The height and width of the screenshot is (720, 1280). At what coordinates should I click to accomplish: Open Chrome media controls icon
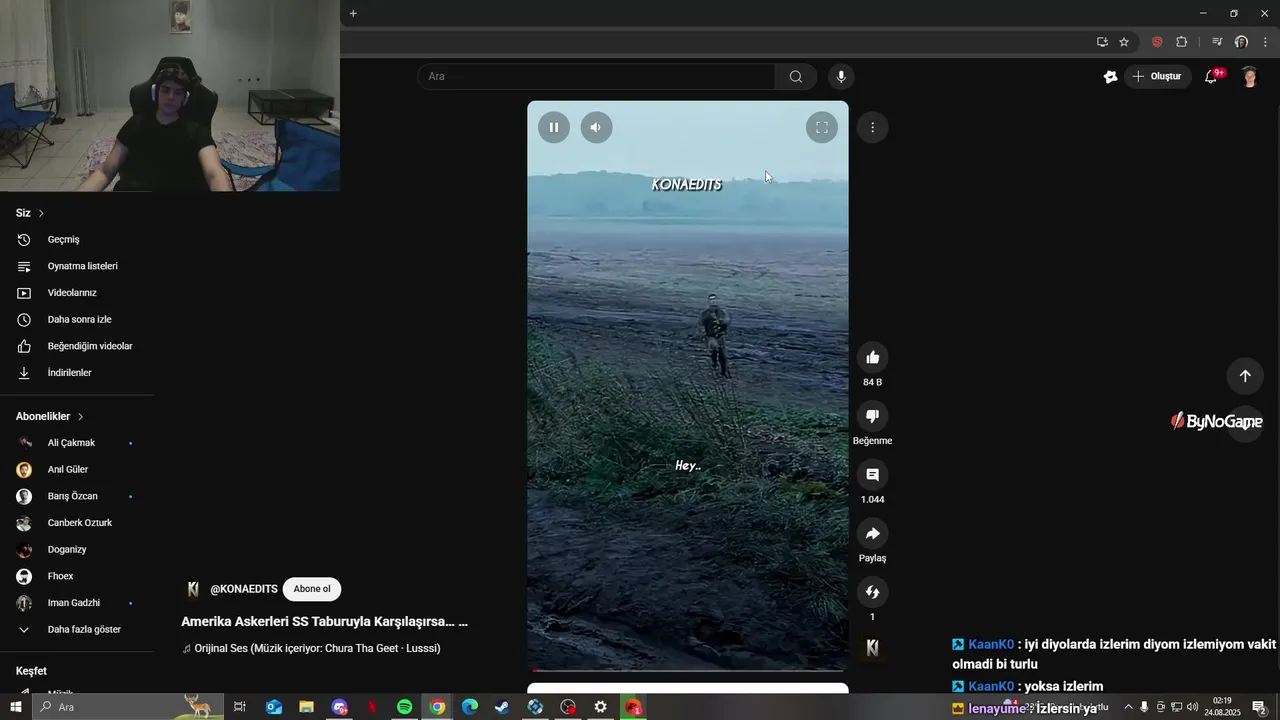coord(1217,42)
